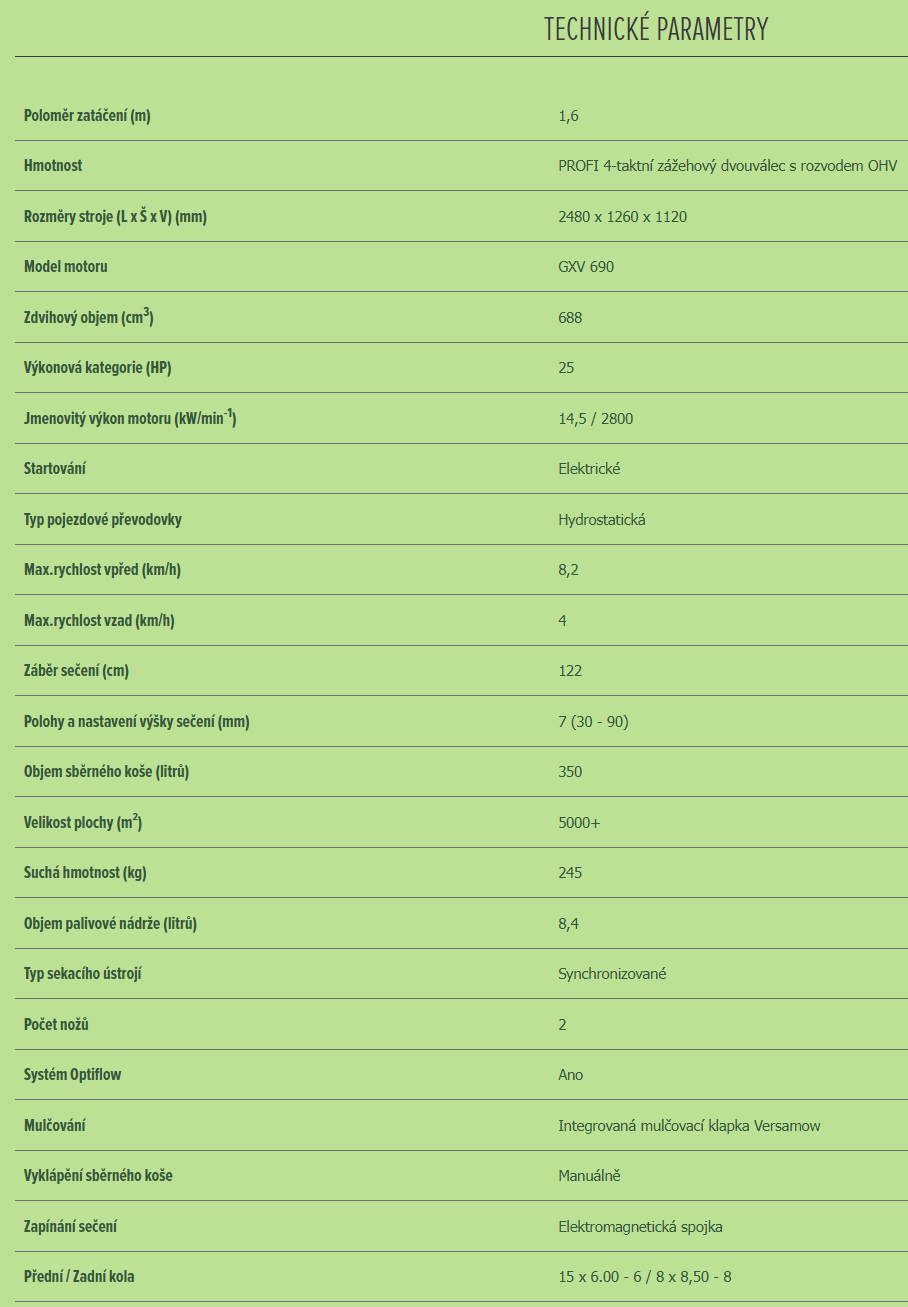Select the Zdvihový objem label
This screenshot has height=1307, width=908.
point(88,317)
